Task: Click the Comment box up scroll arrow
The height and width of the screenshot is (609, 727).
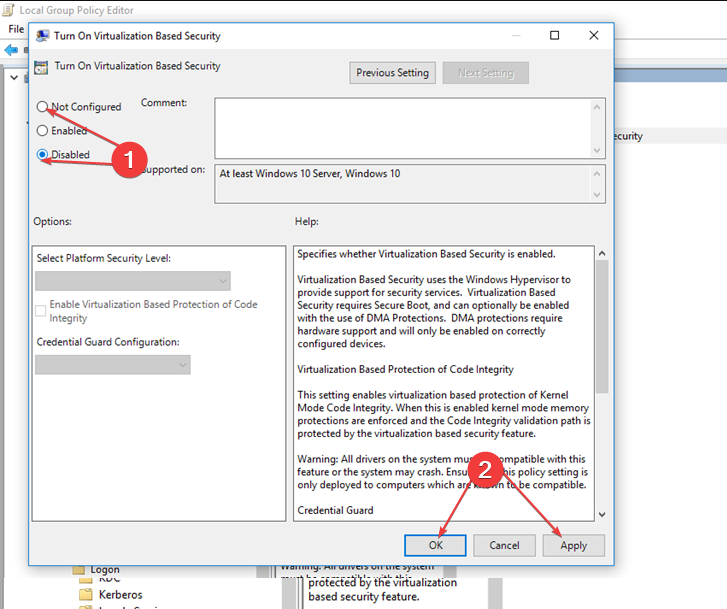Action: 597,107
